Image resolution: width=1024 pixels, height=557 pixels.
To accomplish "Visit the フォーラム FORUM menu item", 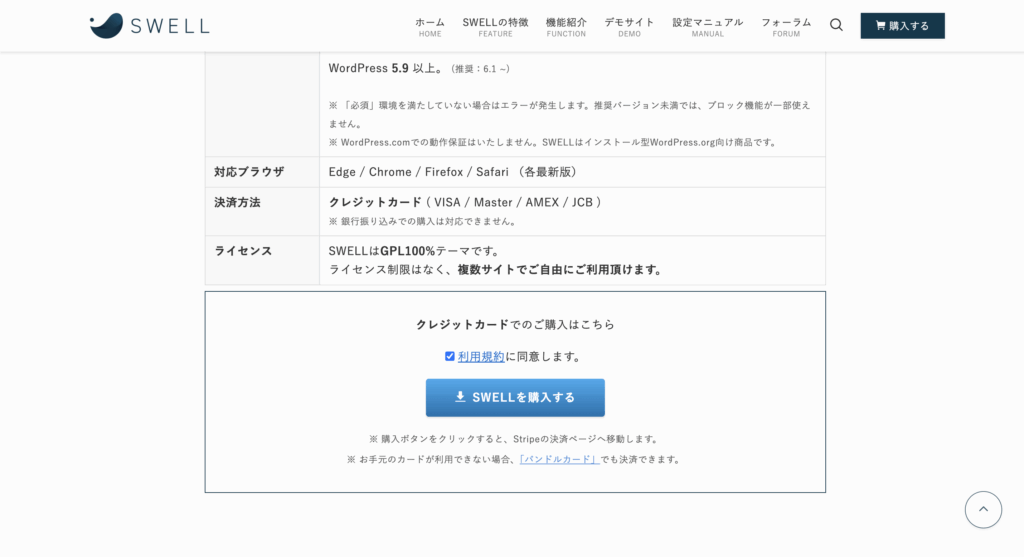I will coord(786,26).
